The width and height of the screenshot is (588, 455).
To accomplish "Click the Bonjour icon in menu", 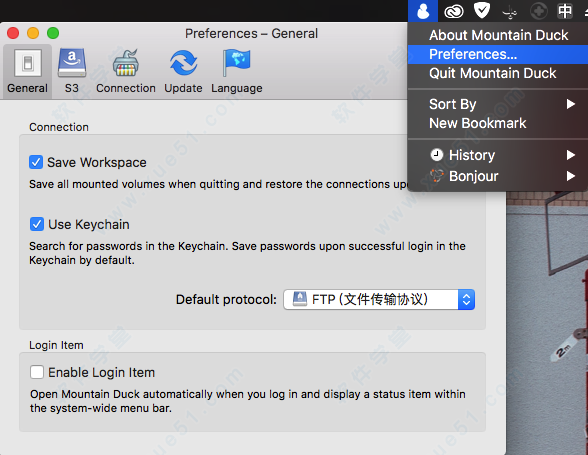I will 436,176.
